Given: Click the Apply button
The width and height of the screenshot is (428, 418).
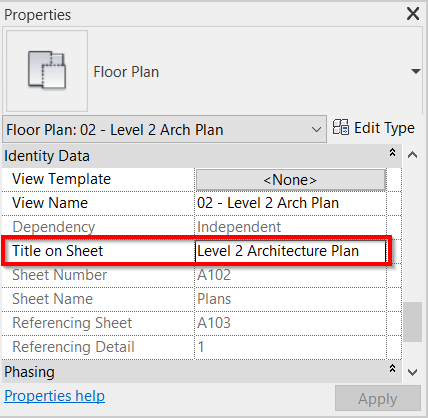Looking at the screenshot, I should point(378,398).
